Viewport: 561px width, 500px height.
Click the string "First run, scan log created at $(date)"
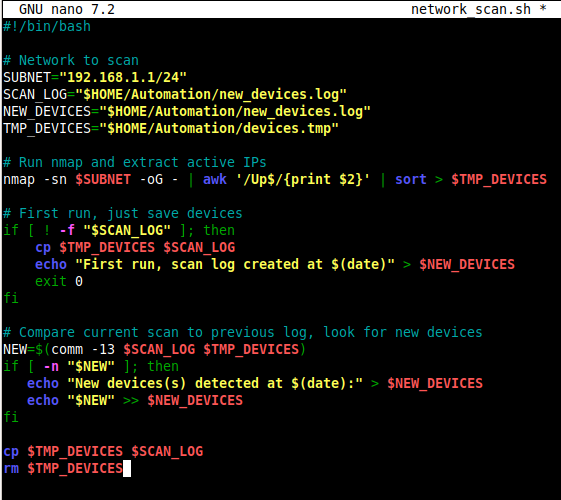click(235, 264)
